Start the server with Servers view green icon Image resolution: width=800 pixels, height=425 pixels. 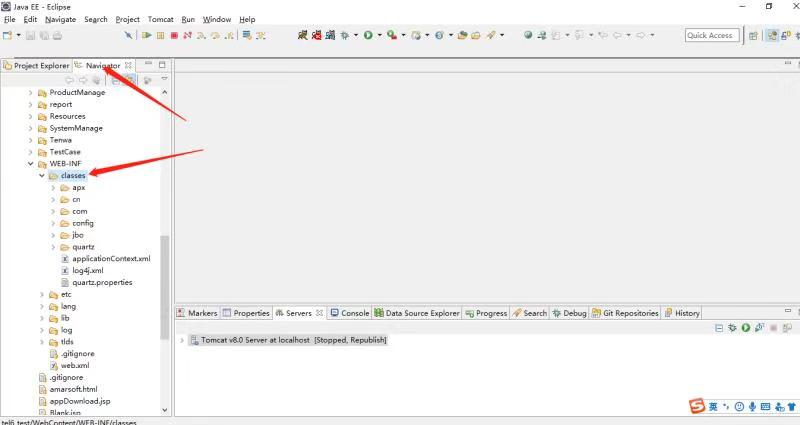746,328
